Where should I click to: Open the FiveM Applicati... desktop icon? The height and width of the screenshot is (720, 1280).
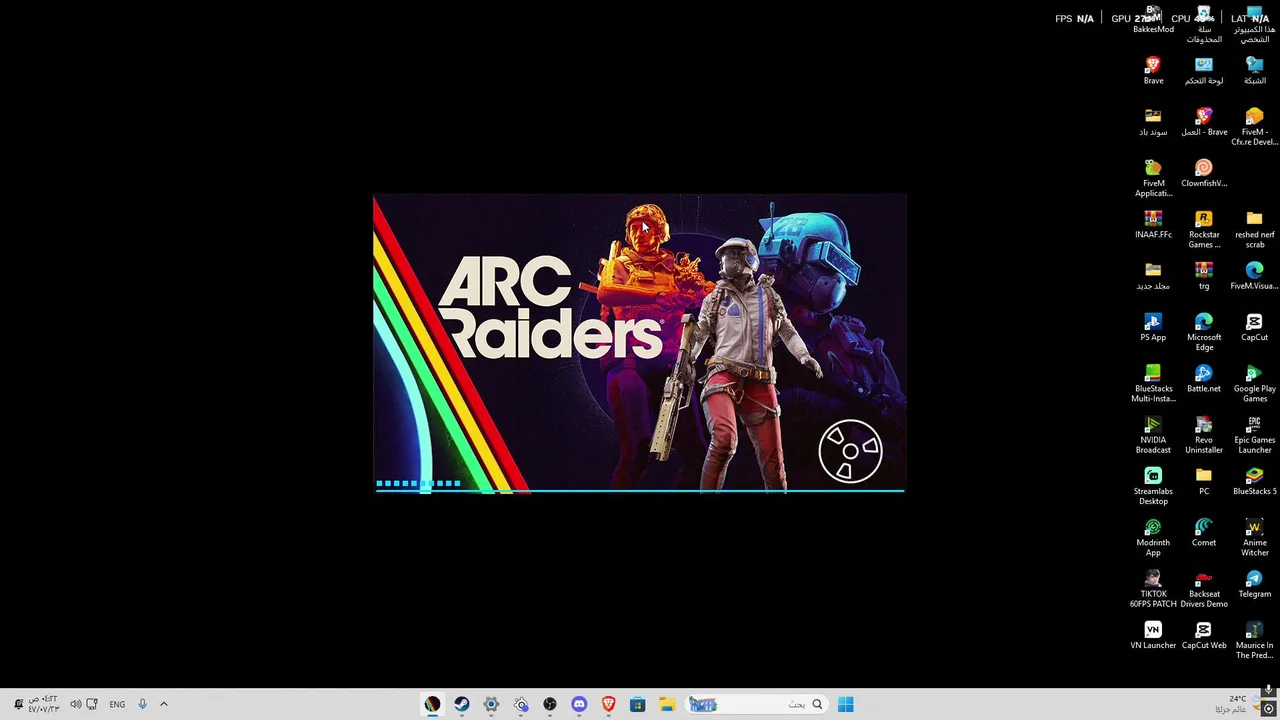(1153, 178)
